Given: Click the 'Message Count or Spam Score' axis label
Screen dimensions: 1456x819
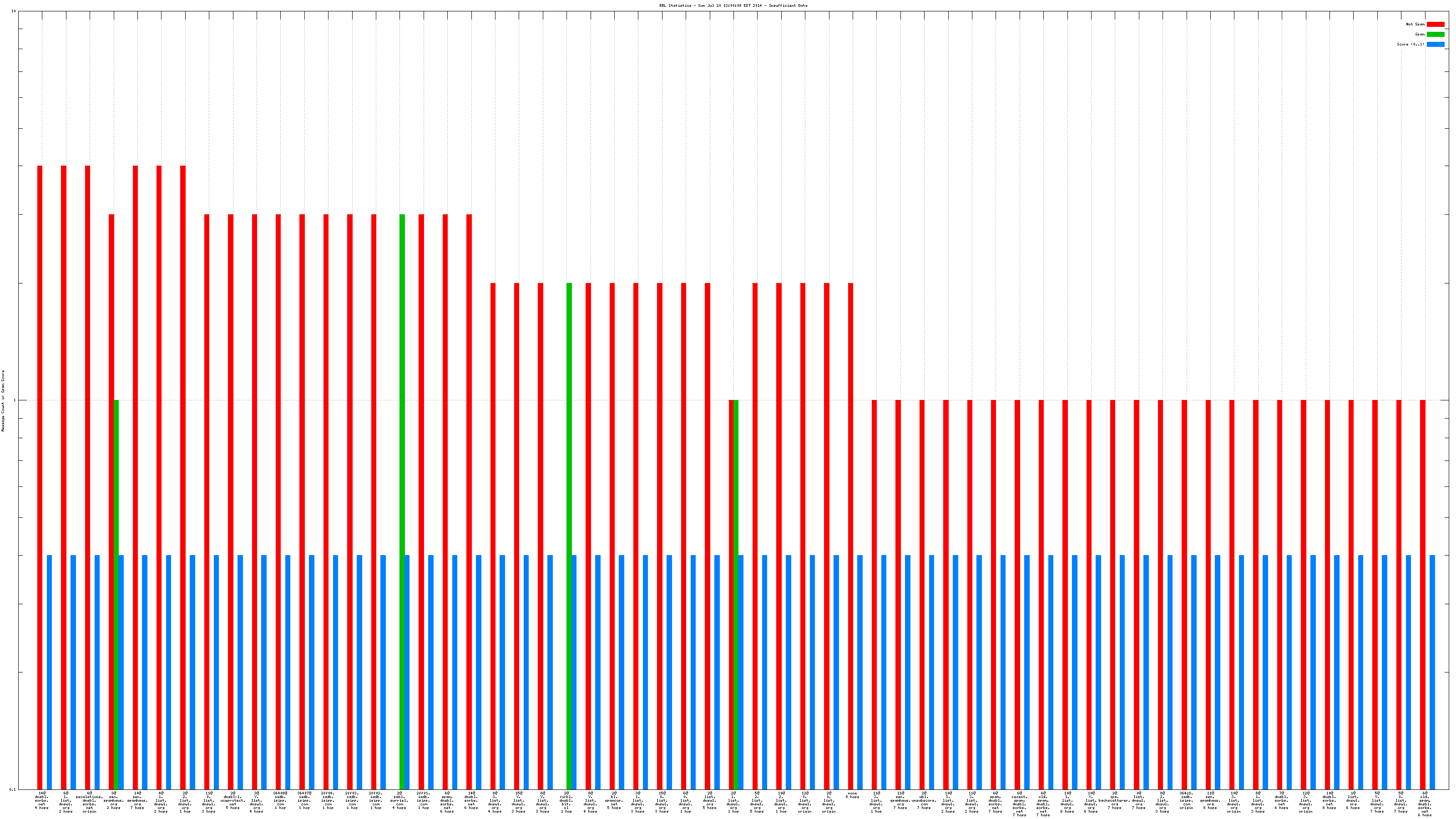Looking at the screenshot, I should coord(3,401).
